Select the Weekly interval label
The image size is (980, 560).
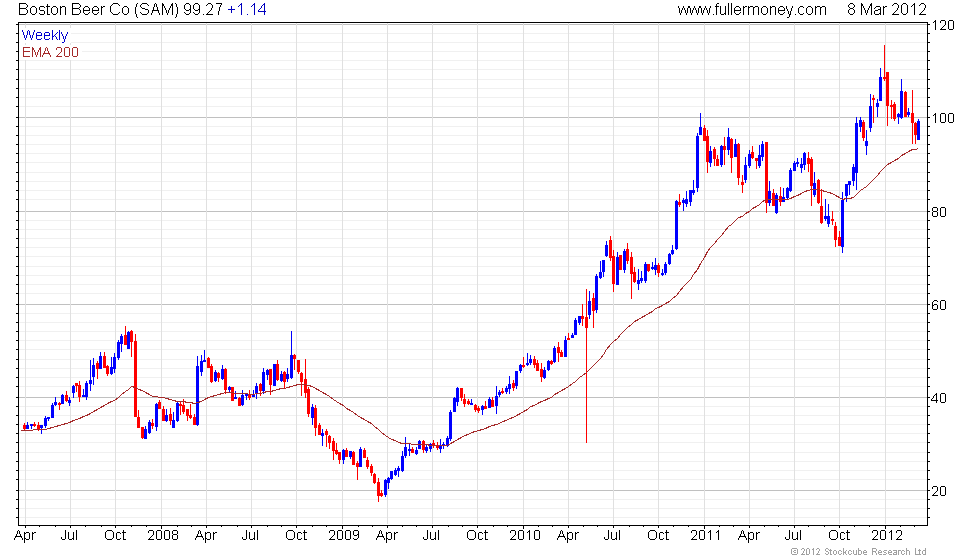click(44, 36)
